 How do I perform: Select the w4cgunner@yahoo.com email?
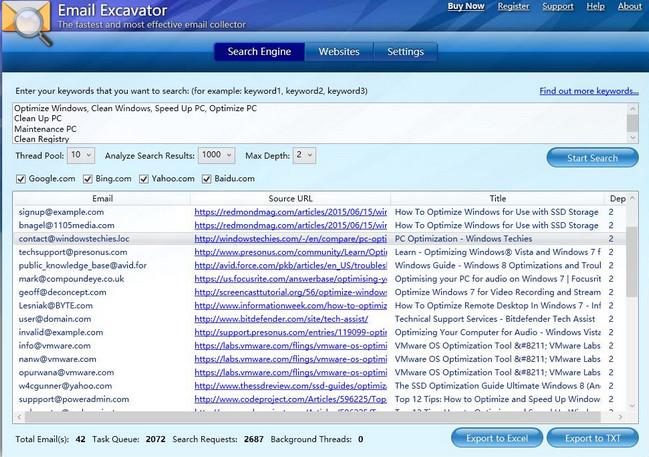point(65,386)
